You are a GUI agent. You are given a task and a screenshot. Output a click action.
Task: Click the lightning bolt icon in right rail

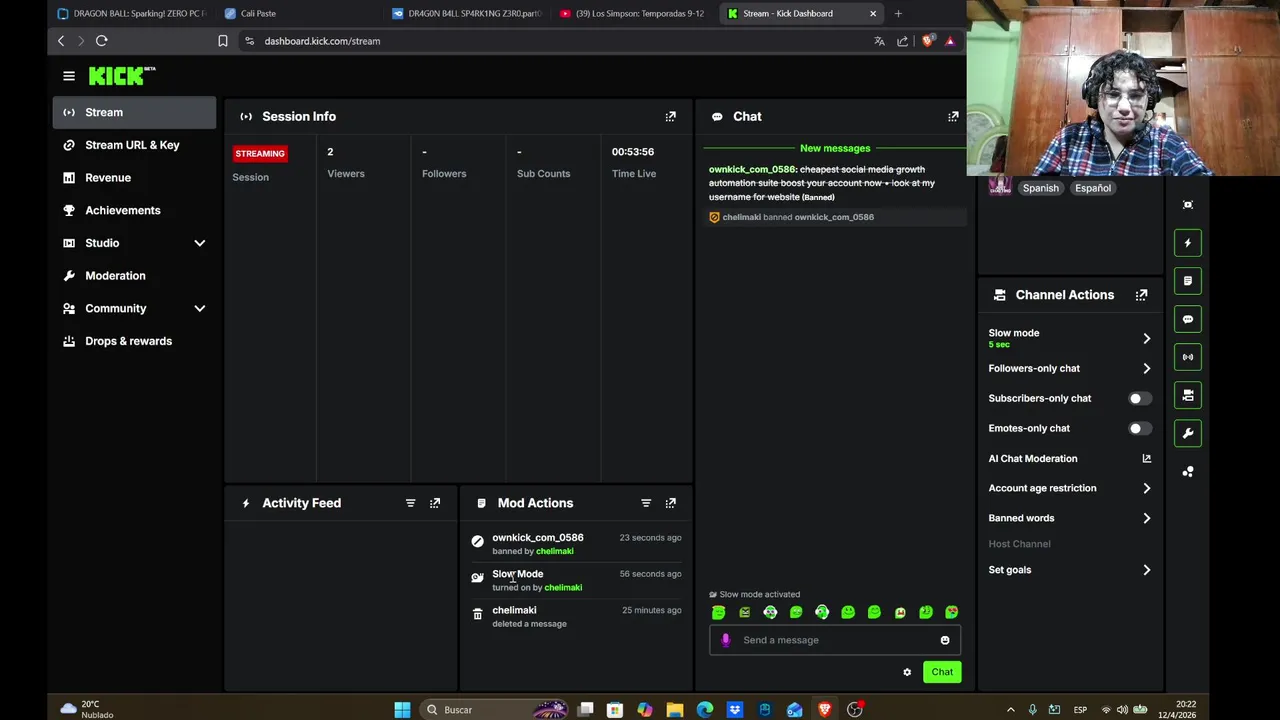(1188, 243)
